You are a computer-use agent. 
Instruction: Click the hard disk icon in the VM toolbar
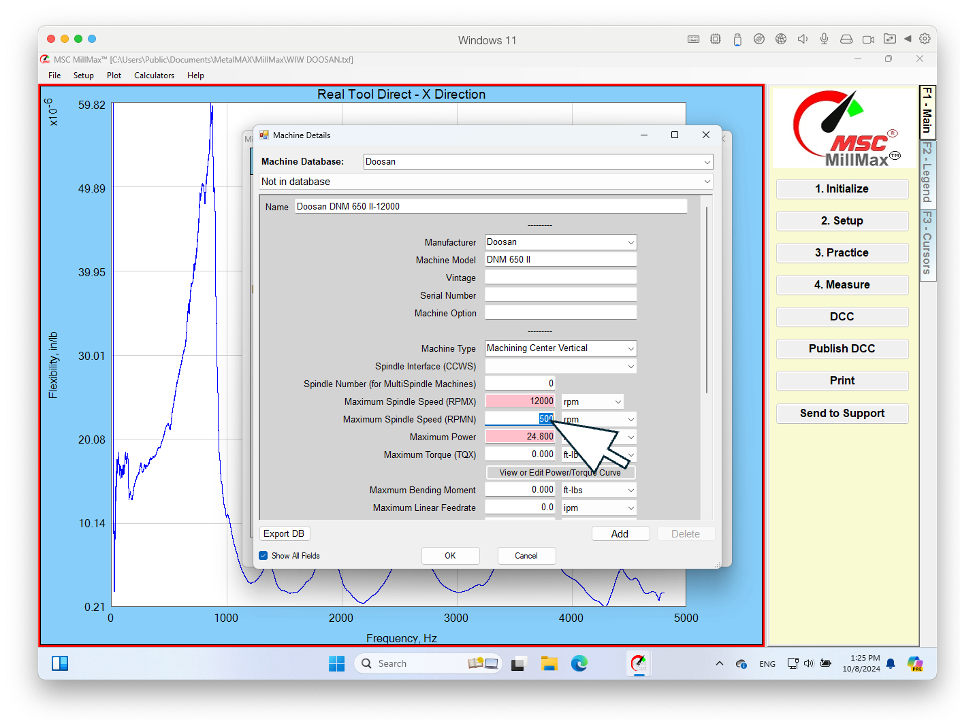click(x=846, y=39)
